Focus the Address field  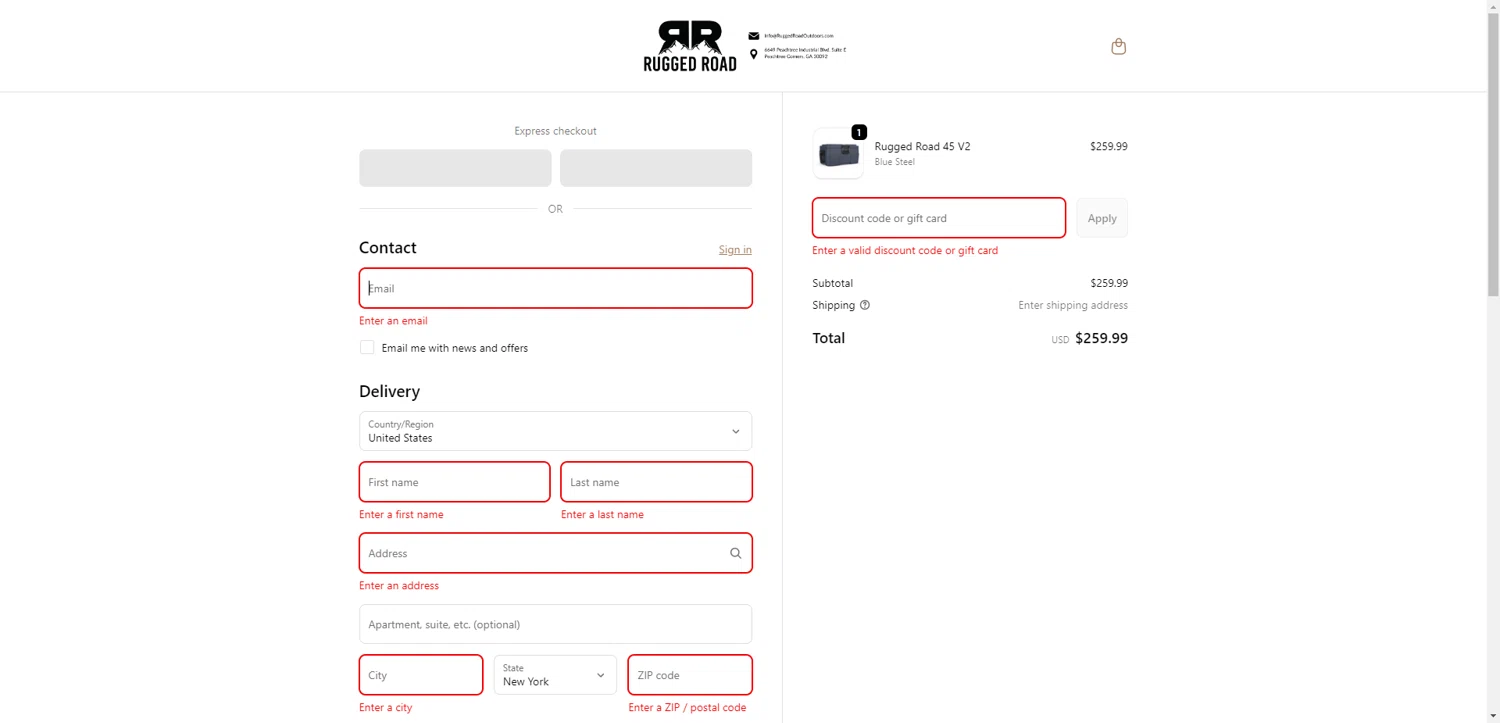(555, 553)
